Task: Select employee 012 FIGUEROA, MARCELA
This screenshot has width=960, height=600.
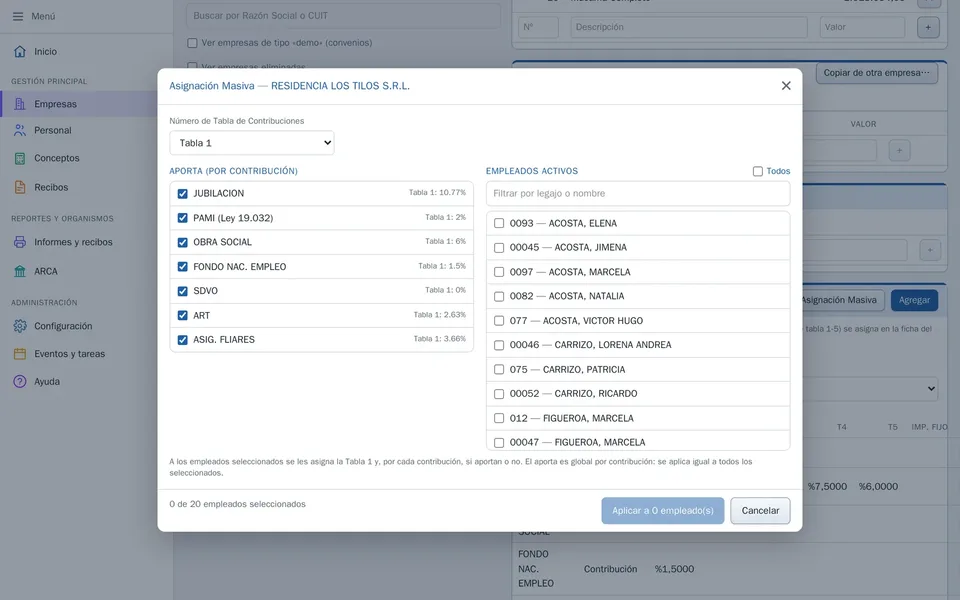Action: [499, 418]
